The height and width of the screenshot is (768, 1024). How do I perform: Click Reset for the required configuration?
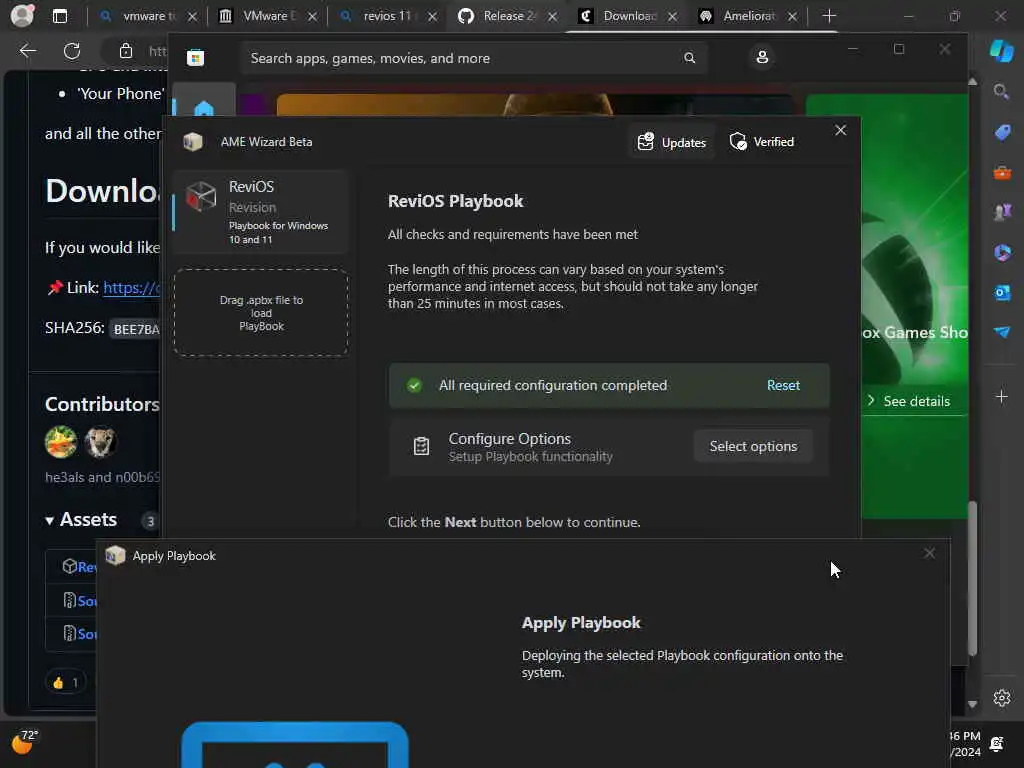tap(783, 385)
